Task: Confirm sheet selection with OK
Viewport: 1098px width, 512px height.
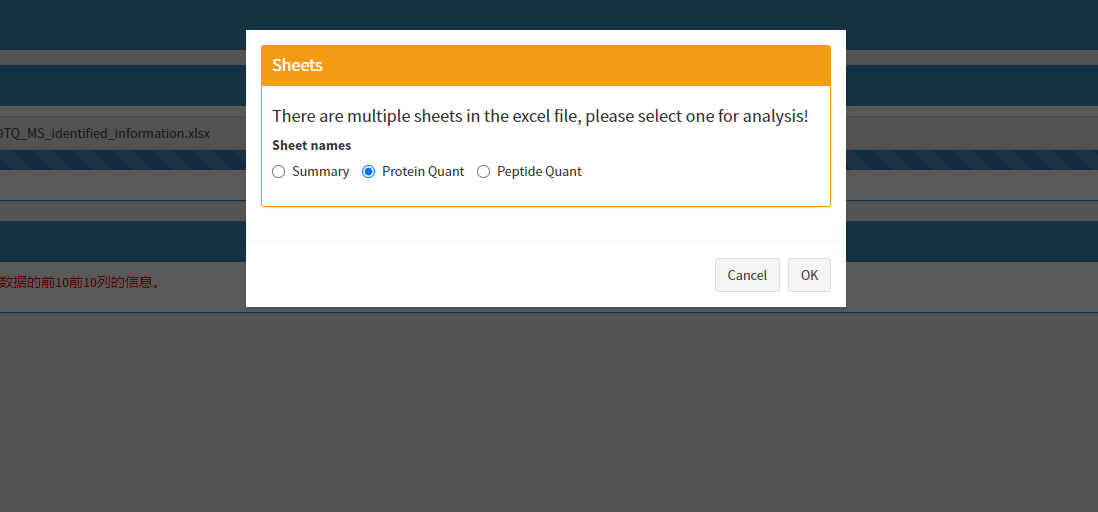Action: (809, 275)
